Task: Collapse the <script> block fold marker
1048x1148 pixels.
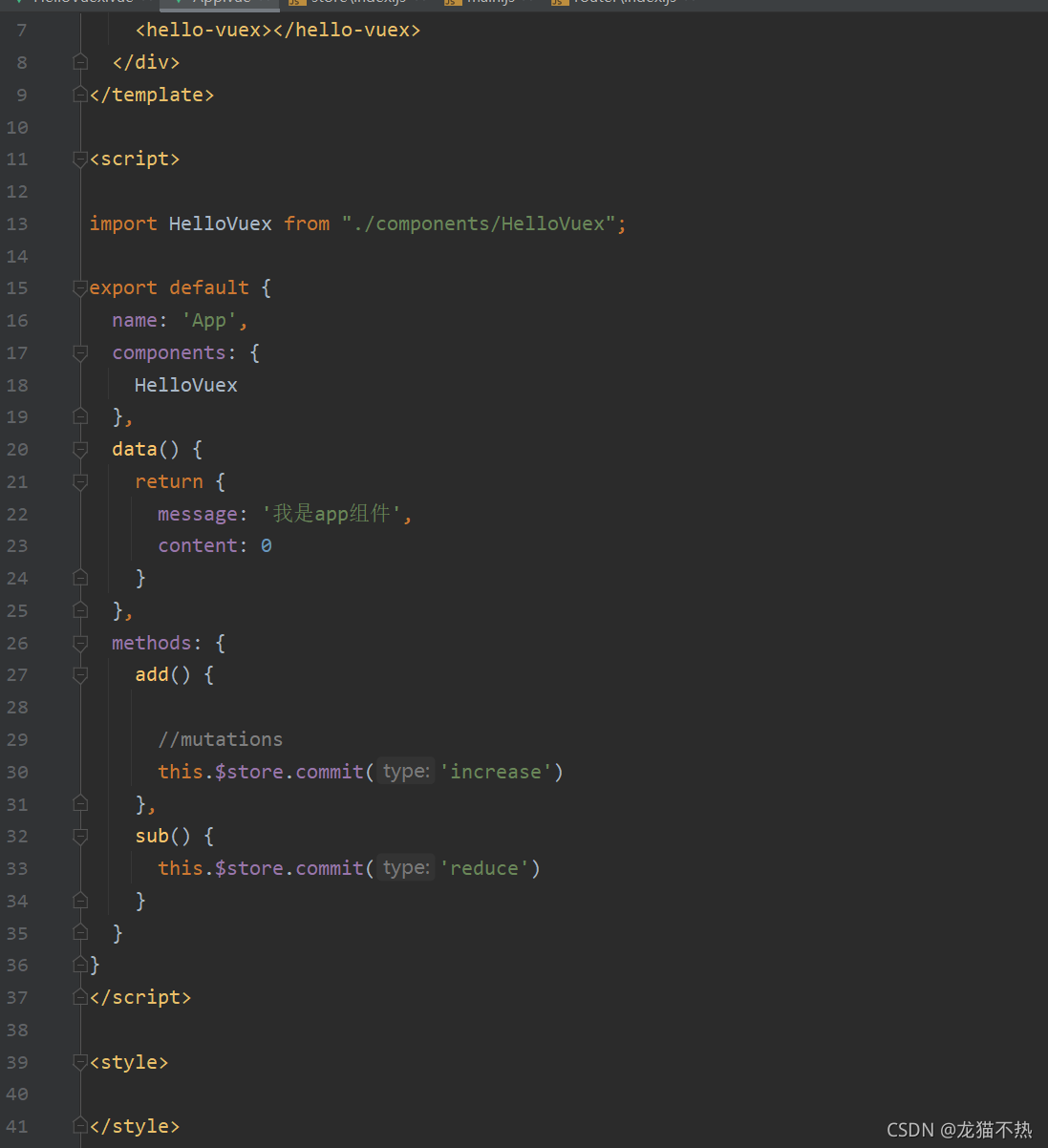Action: tap(80, 159)
